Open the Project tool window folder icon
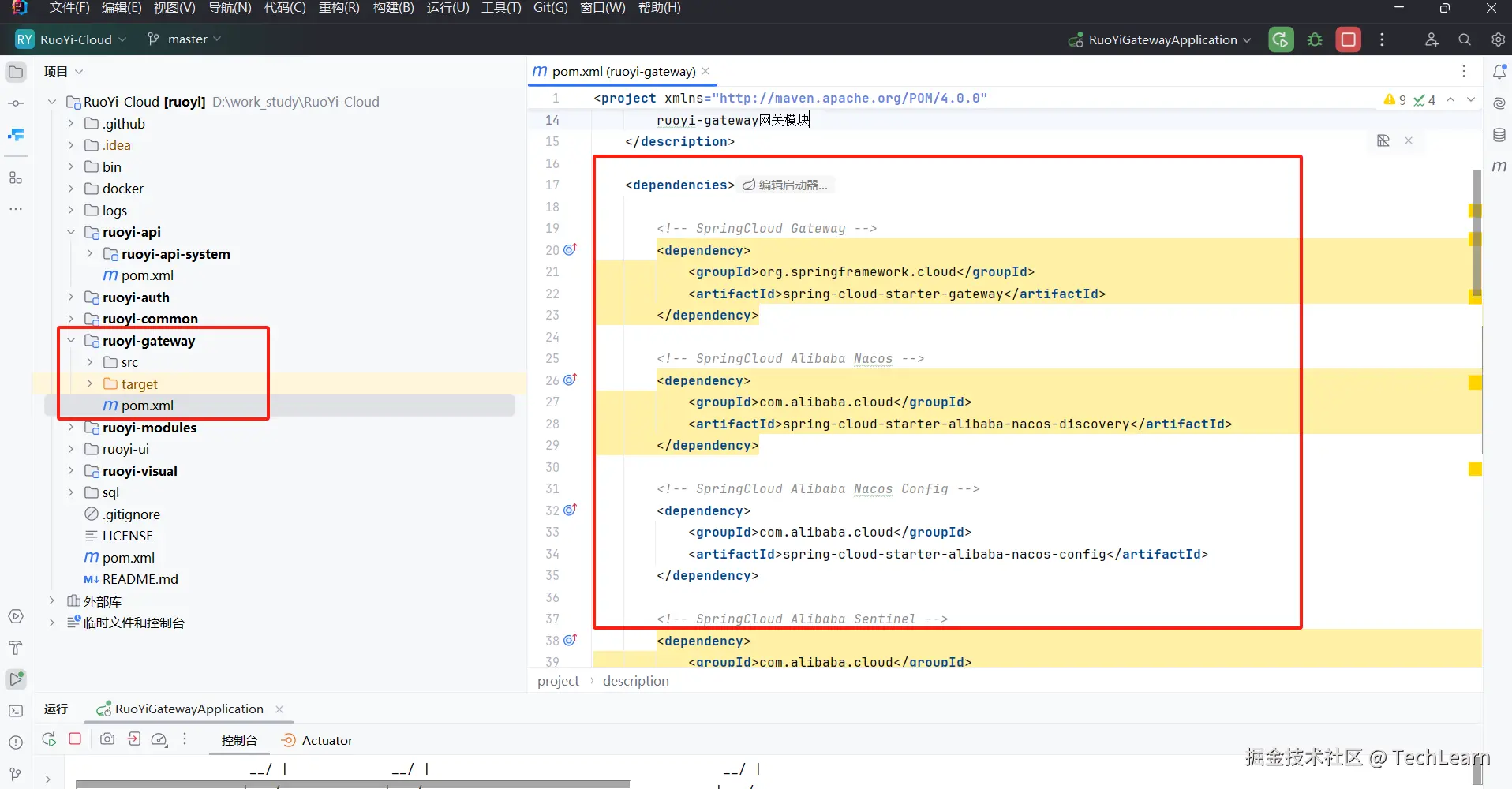 (x=16, y=72)
